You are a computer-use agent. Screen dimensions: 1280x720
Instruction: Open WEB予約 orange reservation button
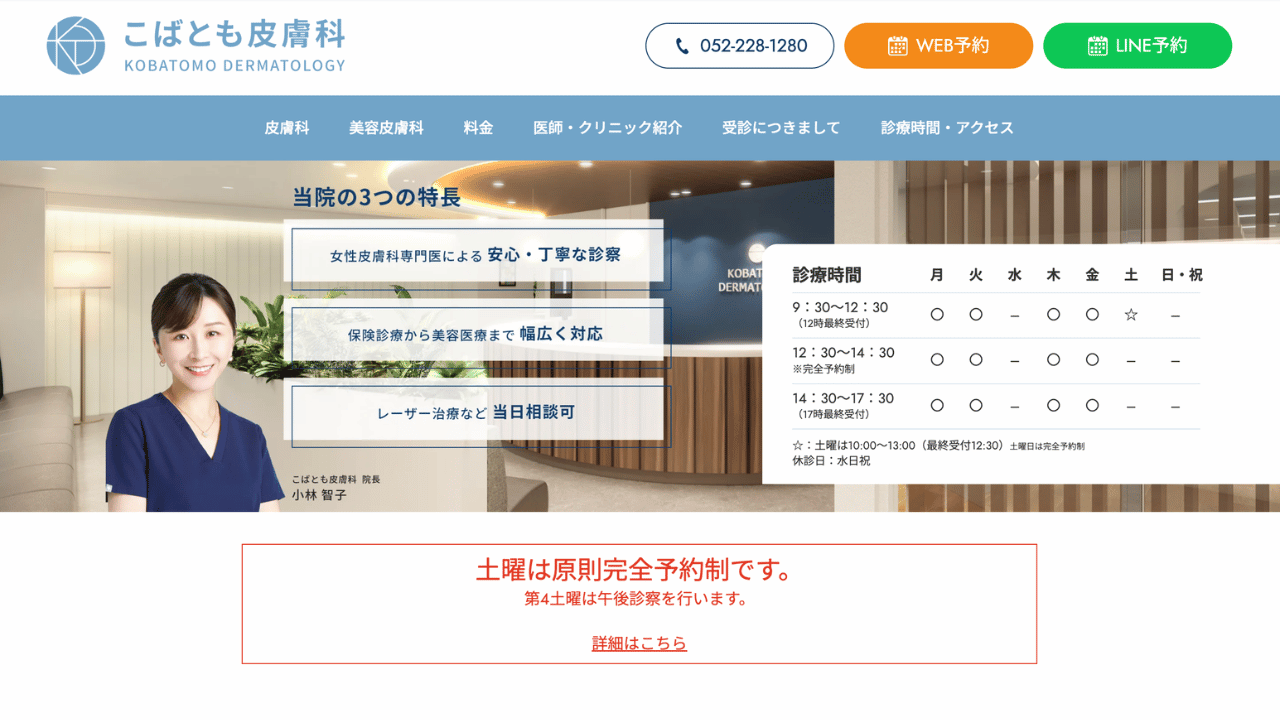(939, 46)
